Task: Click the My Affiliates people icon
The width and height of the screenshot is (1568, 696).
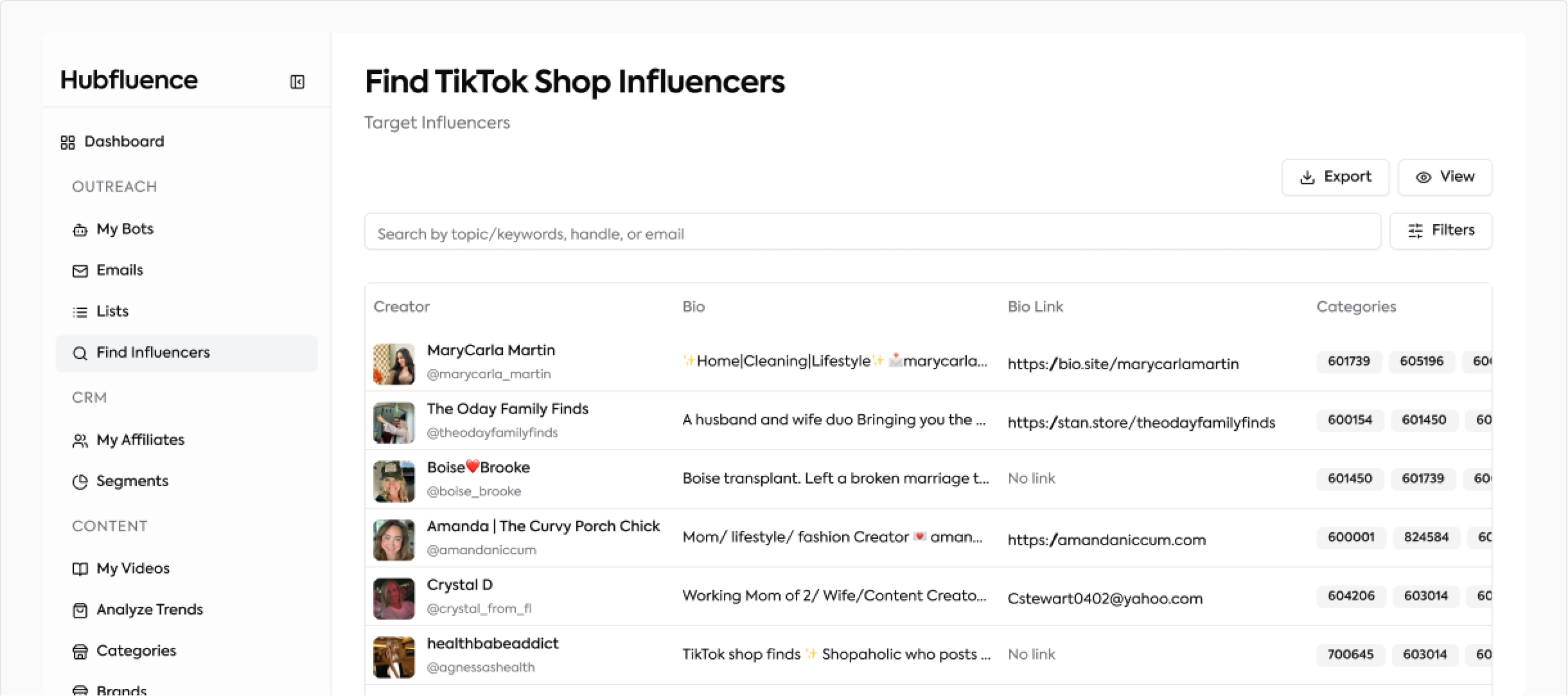Action: click(x=79, y=440)
